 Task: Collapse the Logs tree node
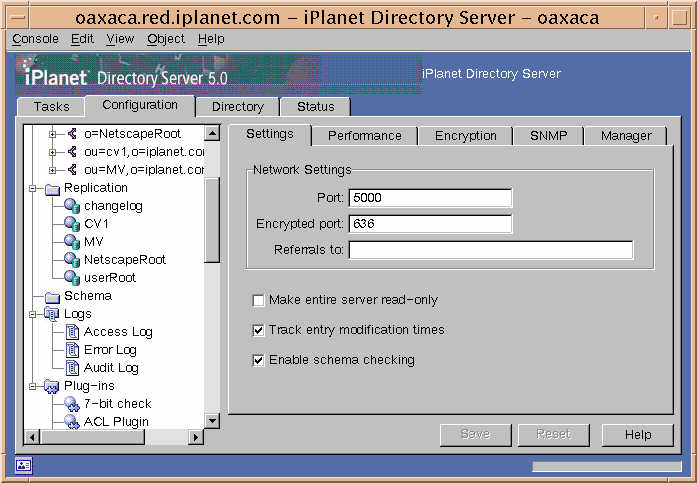coord(32,314)
